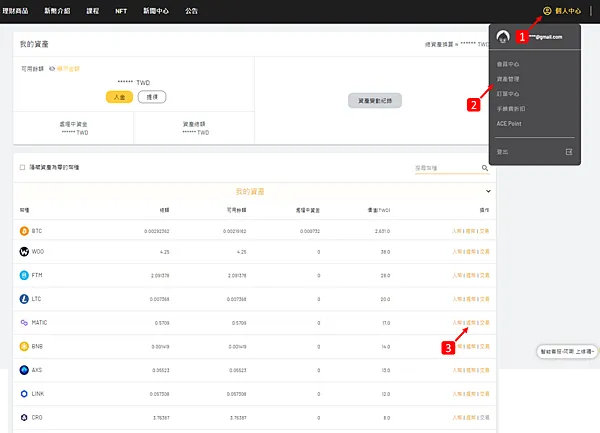600x433 pixels.
Task: Click the withdraw-coin link in MATIC row
Action: 471,322
